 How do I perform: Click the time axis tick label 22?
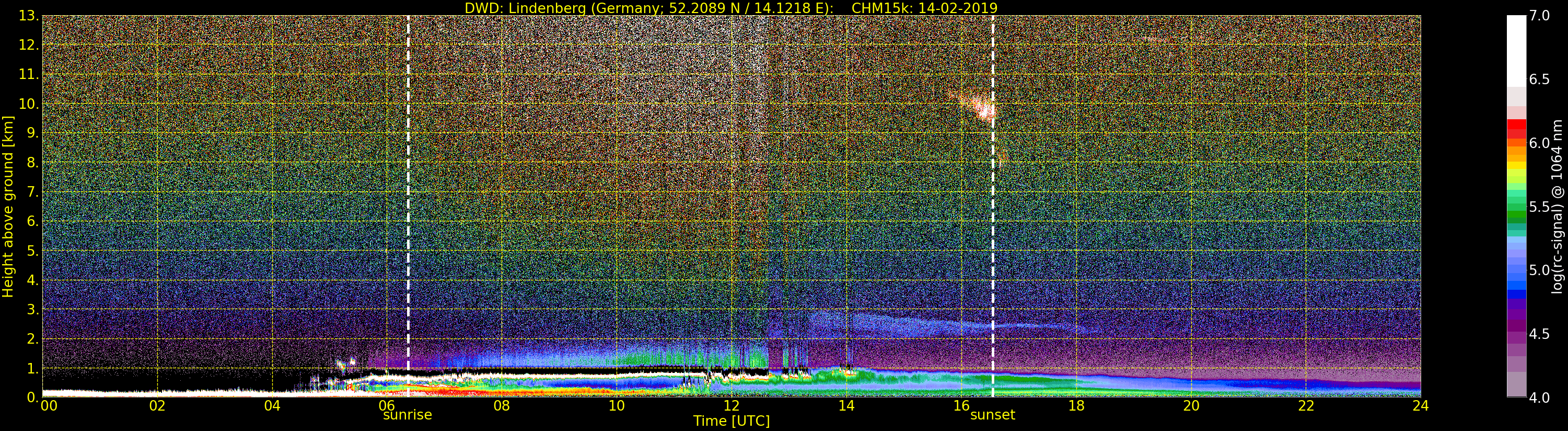coord(1306,405)
